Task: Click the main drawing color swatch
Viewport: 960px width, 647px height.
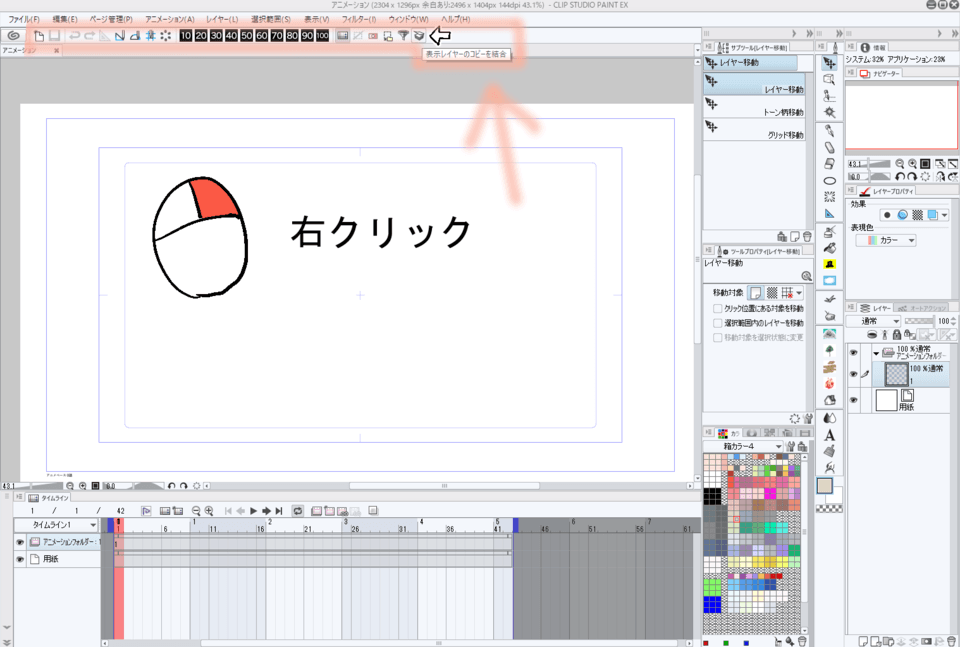Action: click(x=825, y=486)
